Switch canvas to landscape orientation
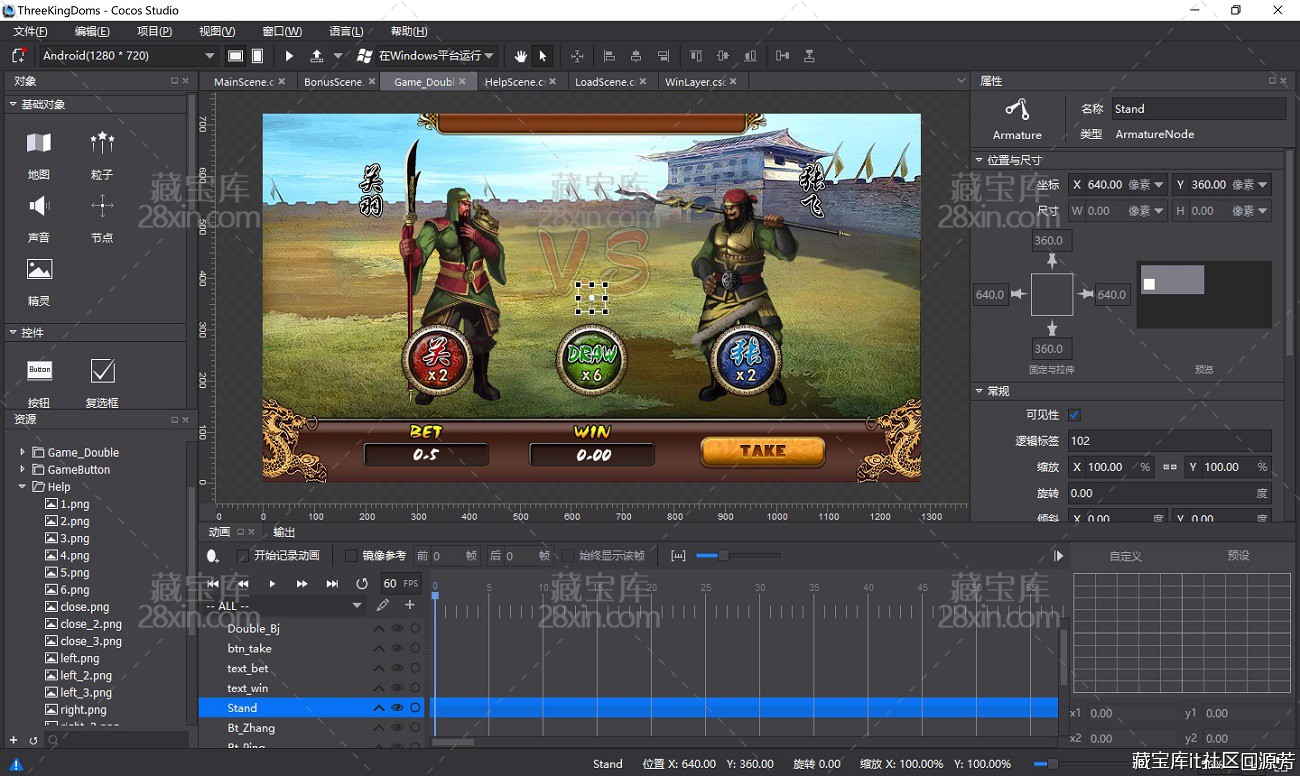 (235, 56)
